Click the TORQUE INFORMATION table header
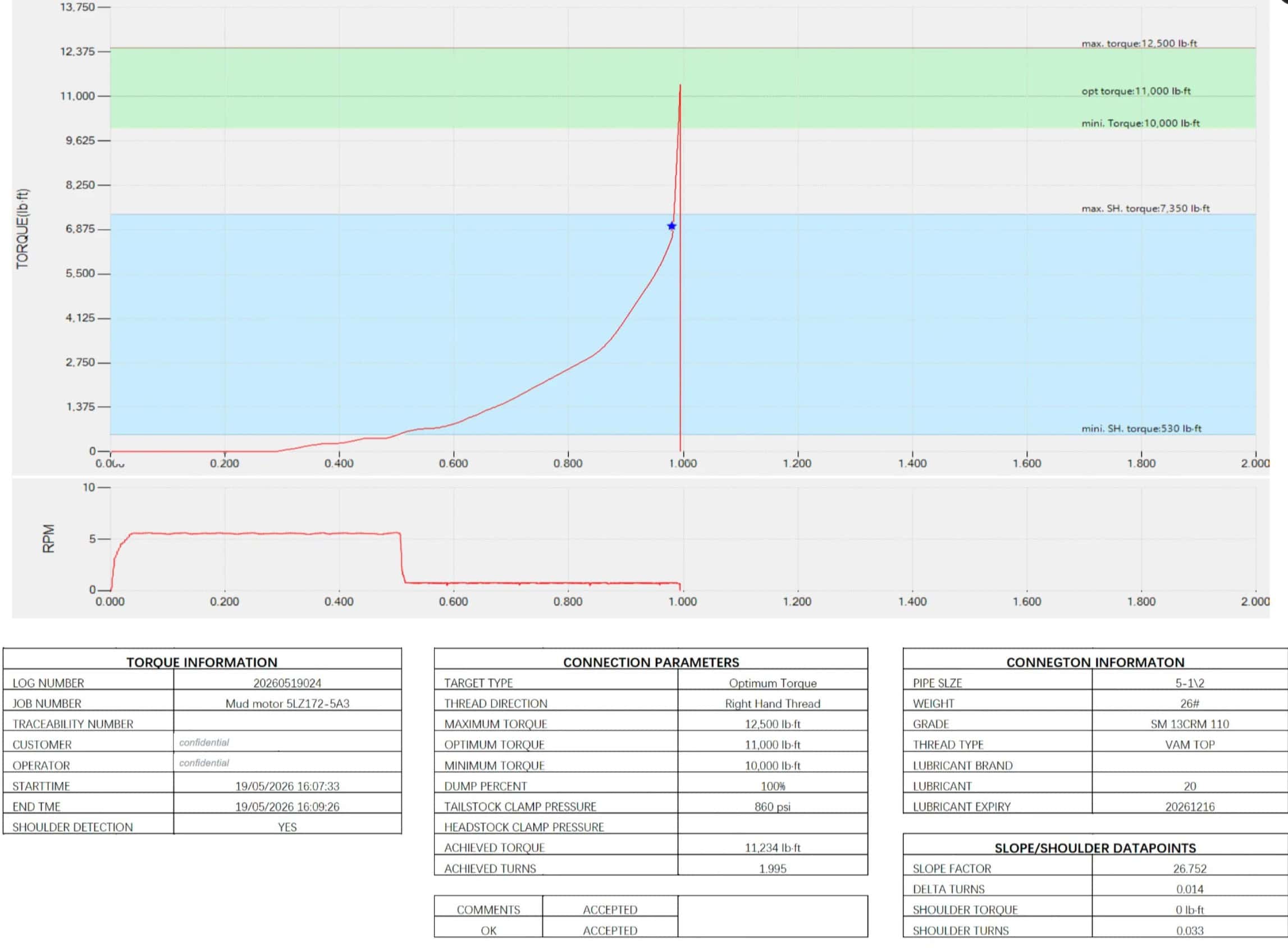This screenshot has width=1288, height=948. [202, 662]
